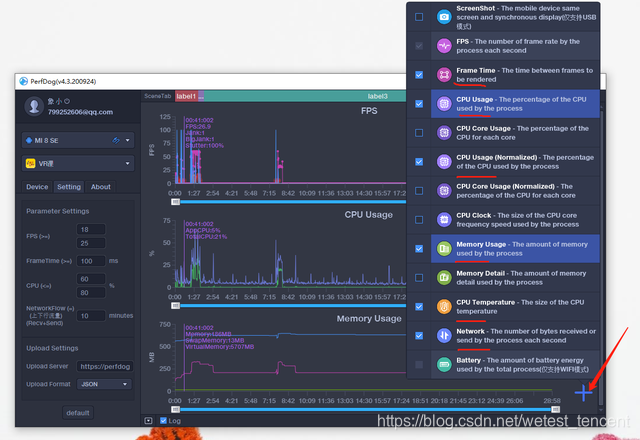The height and width of the screenshot is (440, 640).
Task: Click the Network arrows icon
Action: pyautogui.click(x=444, y=336)
